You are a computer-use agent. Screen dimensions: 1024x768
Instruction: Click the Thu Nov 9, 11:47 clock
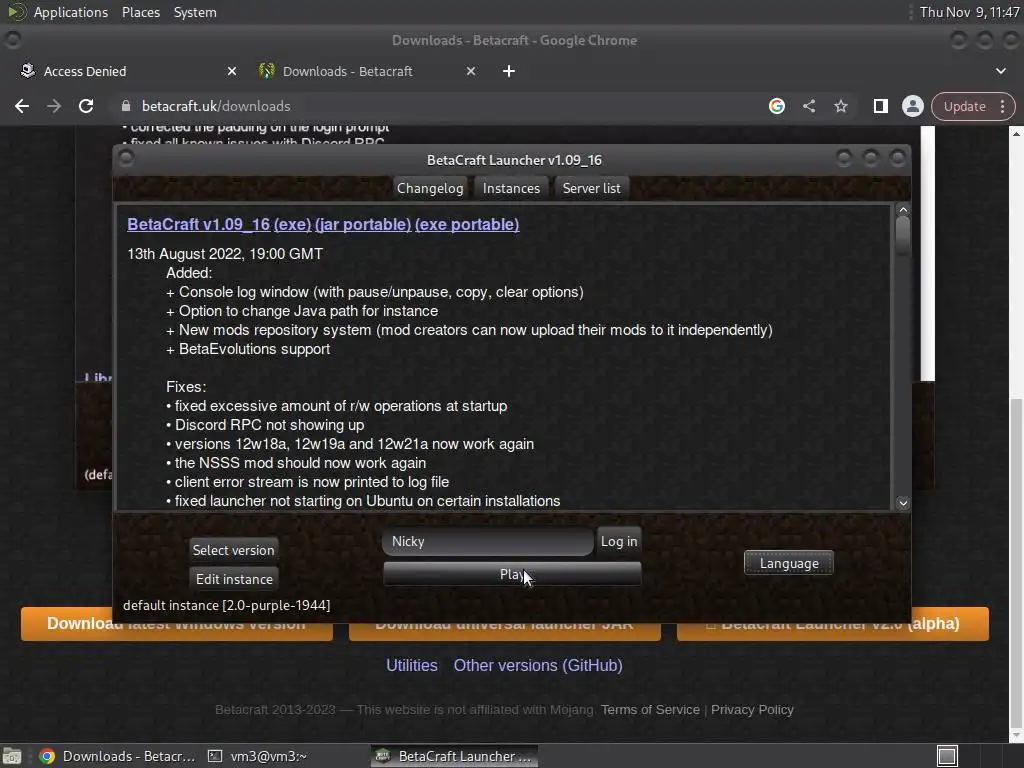pyautogui.click(x=969, y=12)
